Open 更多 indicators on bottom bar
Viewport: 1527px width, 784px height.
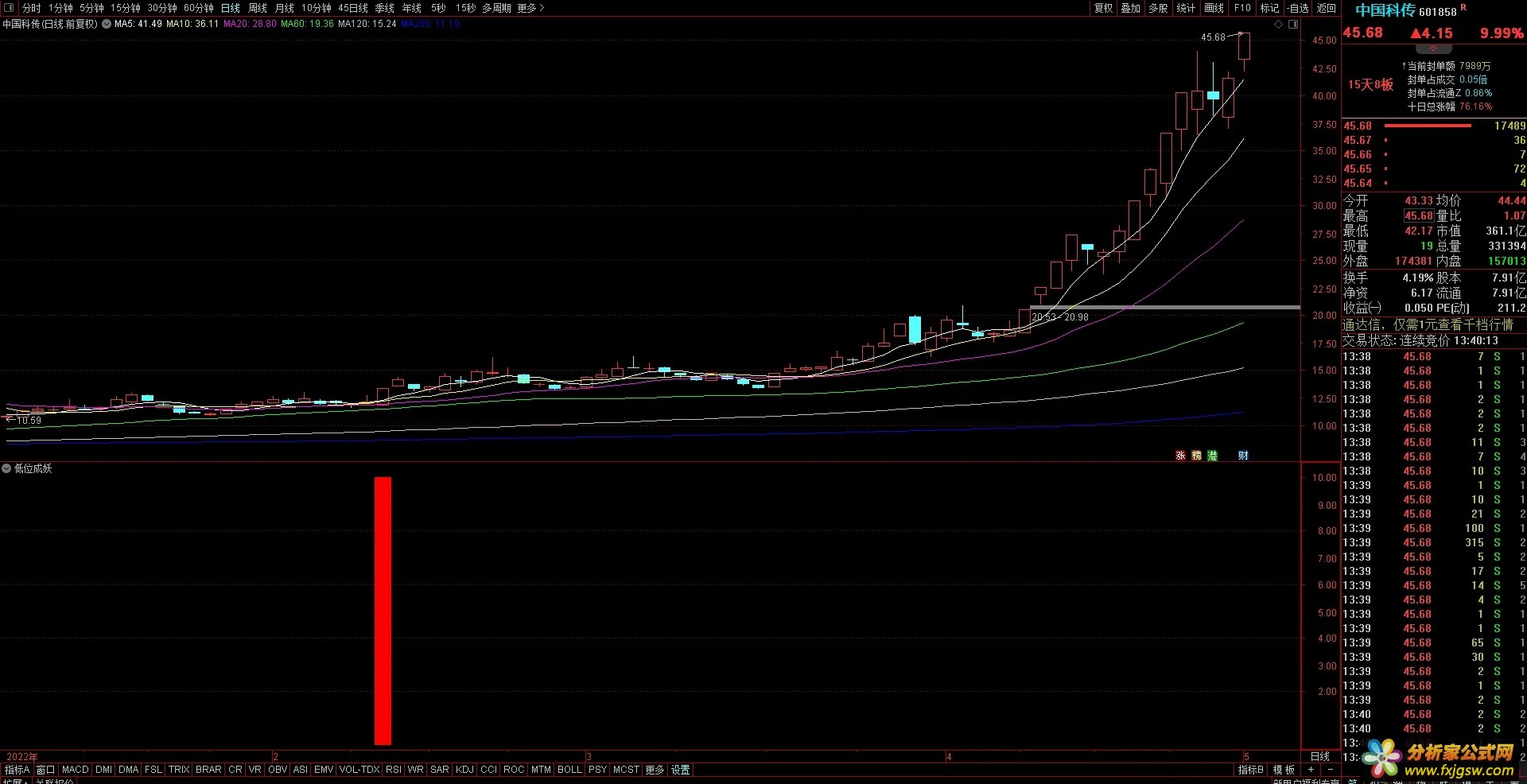[x=655, y=770]
